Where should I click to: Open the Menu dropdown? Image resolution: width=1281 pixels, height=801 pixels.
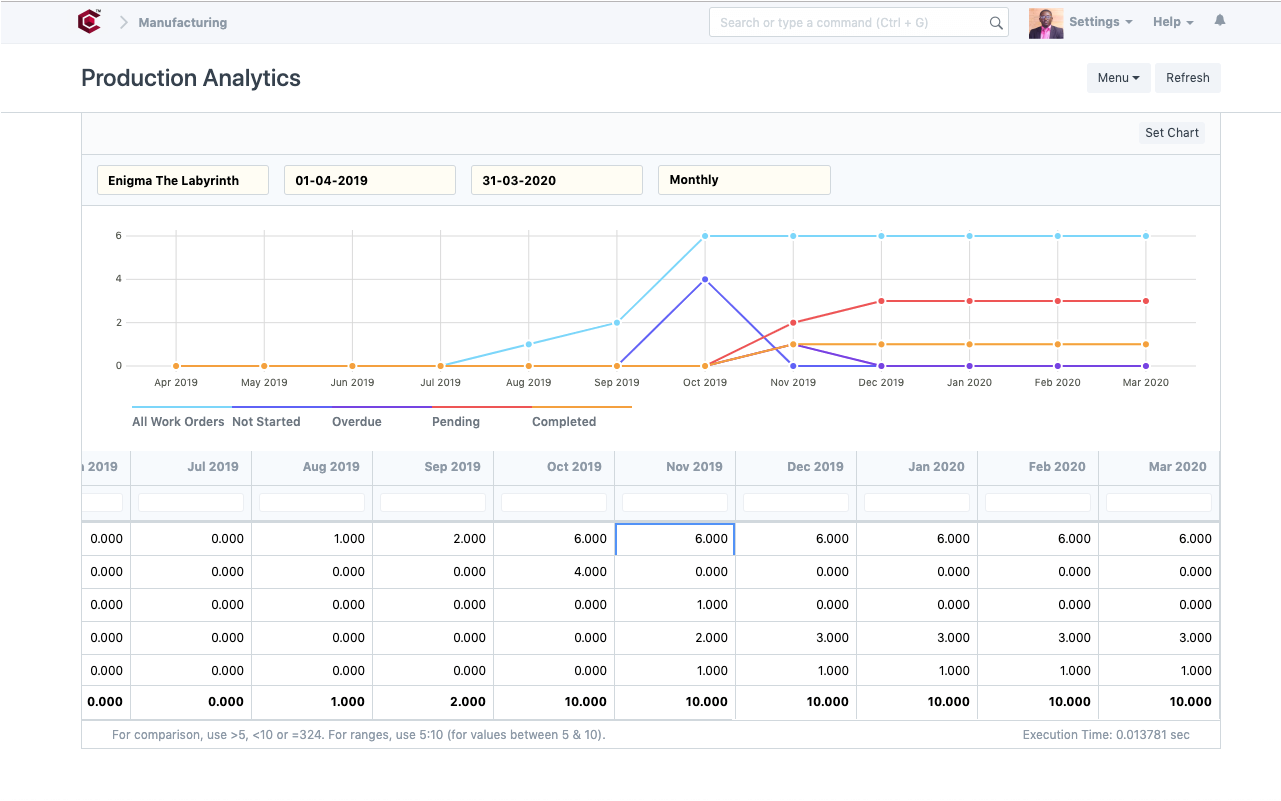coord(1118,77)
